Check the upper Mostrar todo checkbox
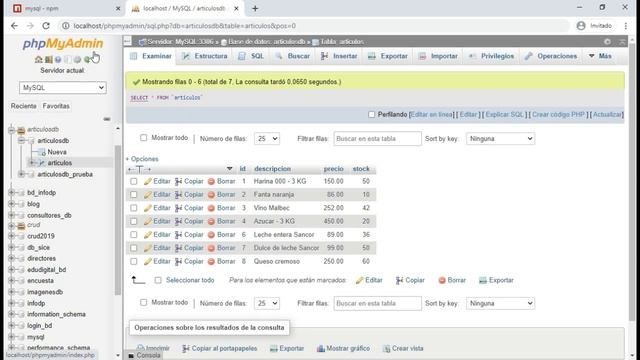 [143, 138]
